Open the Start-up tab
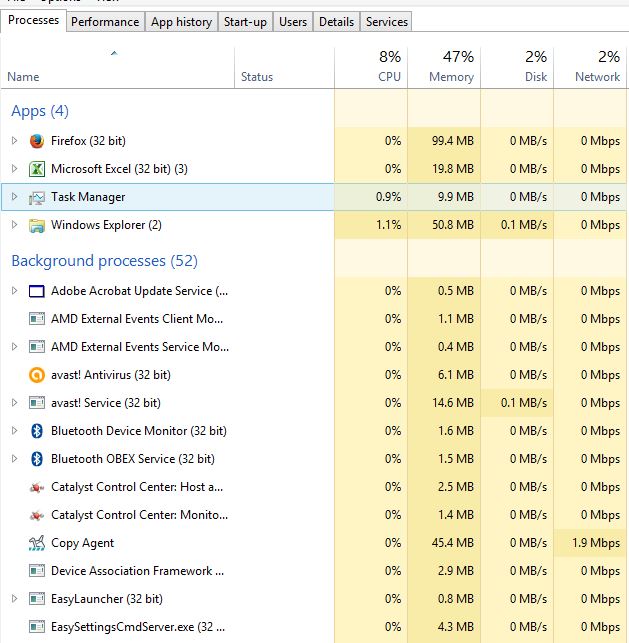629x643 pixels. coord(245,22)
